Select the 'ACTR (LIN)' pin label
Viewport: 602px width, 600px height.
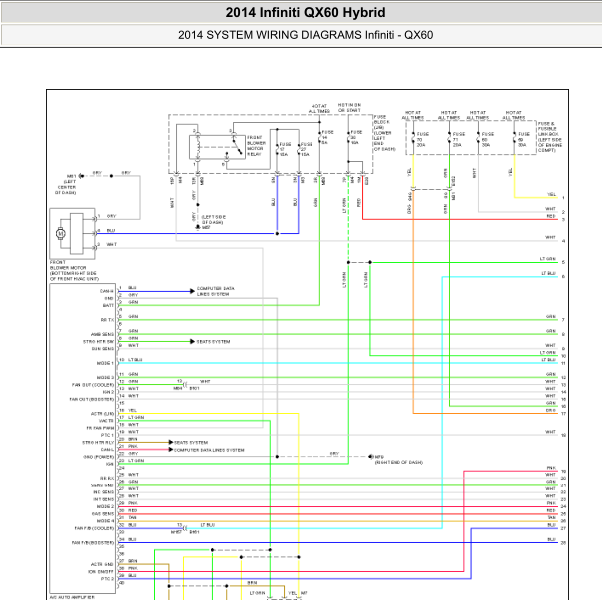click(x=103, y=413)
